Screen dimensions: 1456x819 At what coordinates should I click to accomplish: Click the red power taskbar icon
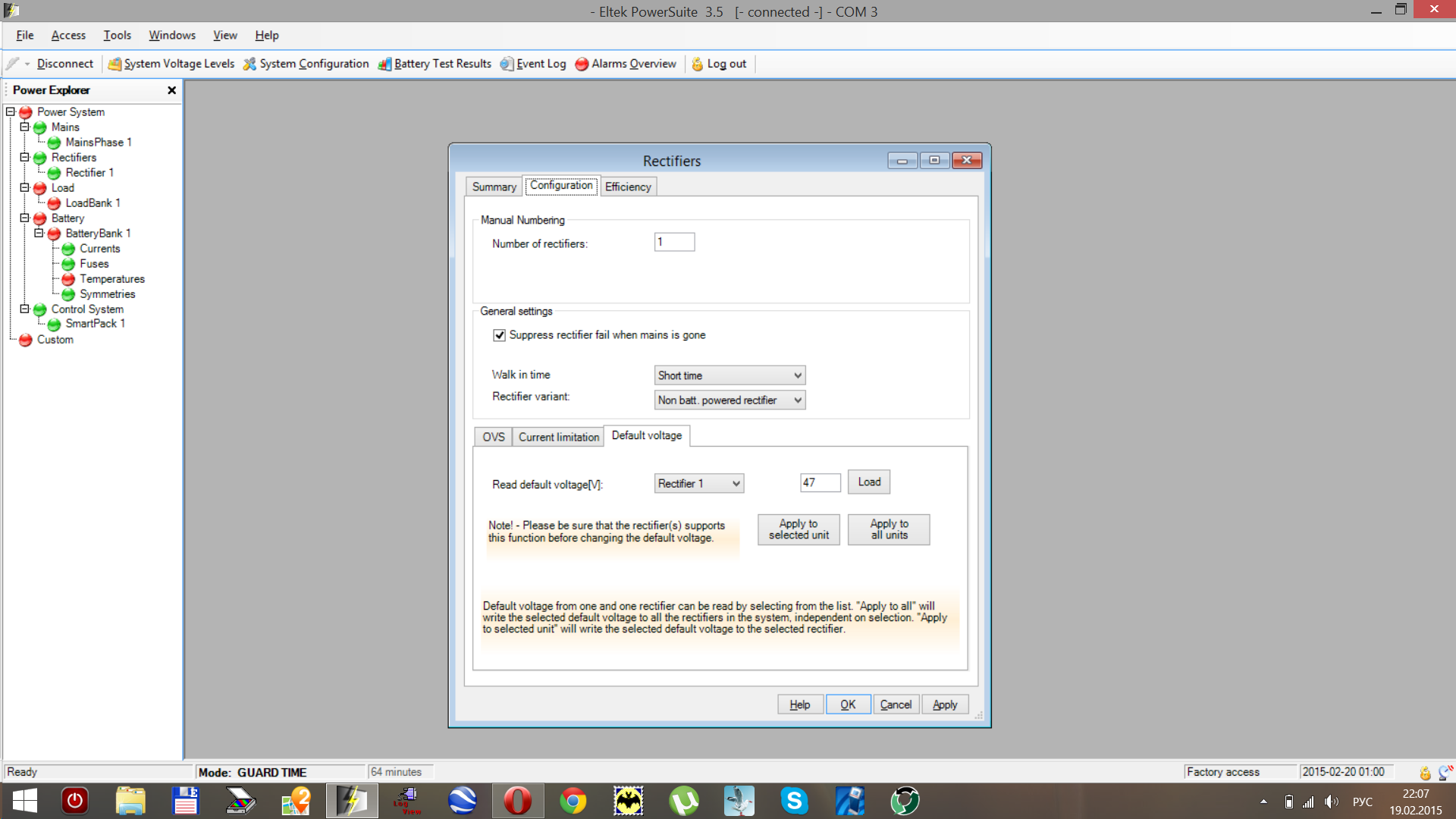75,801
